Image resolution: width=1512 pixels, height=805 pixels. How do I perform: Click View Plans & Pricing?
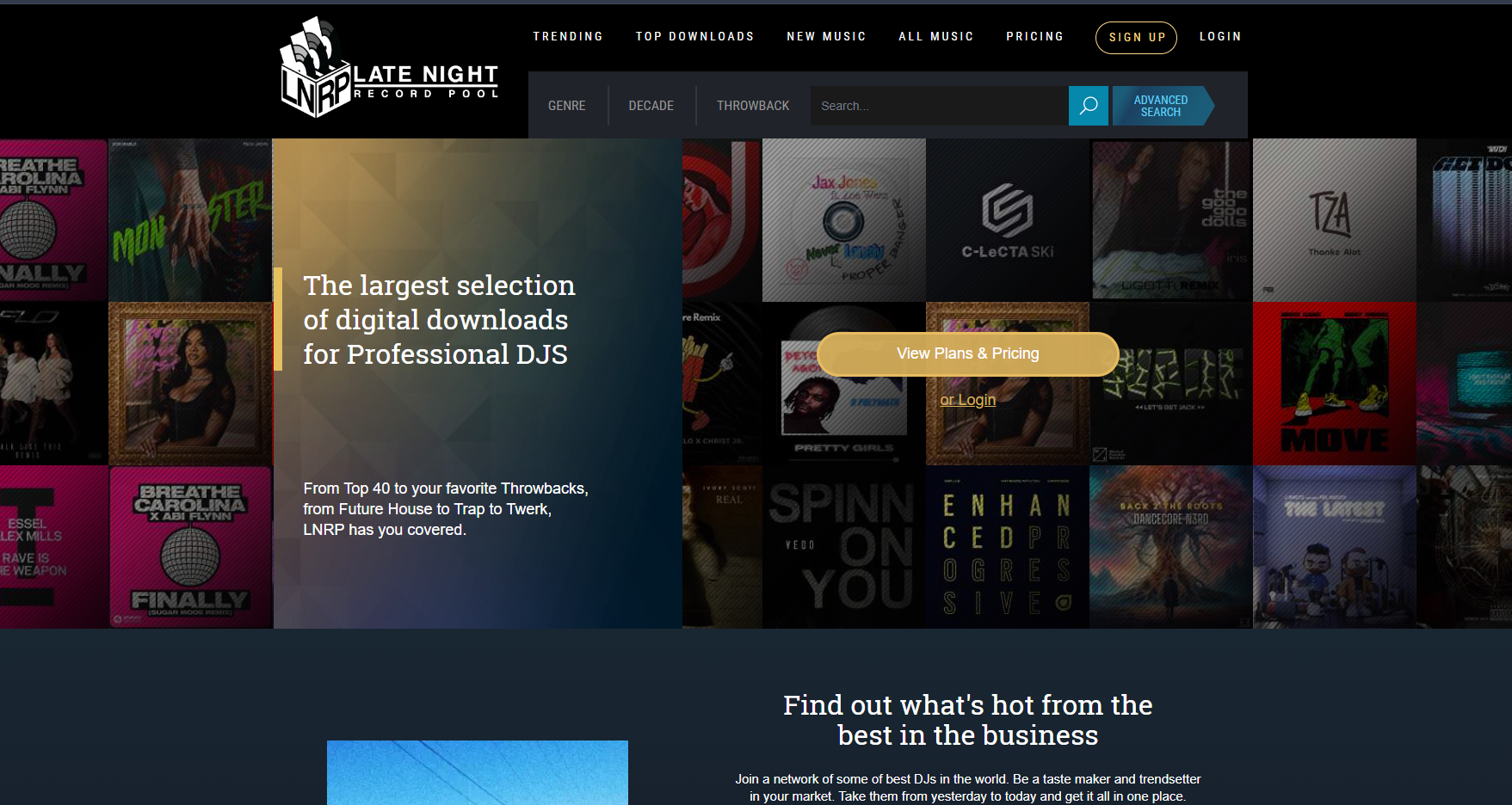(968, 353)
